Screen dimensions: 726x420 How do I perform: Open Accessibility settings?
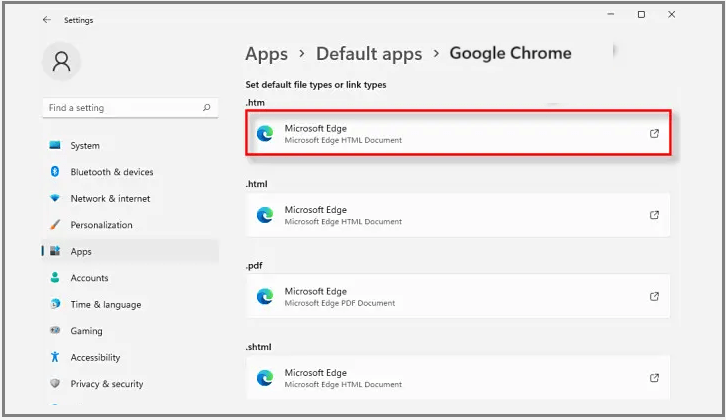(95, 357)
